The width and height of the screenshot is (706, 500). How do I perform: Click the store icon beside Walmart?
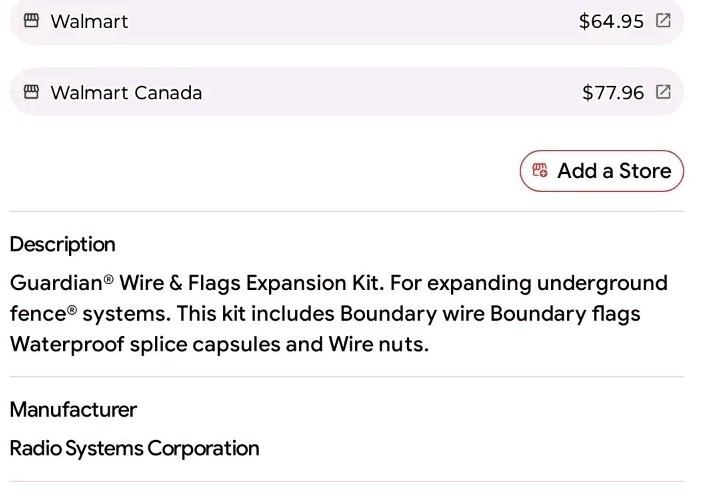tap(31, 21)
